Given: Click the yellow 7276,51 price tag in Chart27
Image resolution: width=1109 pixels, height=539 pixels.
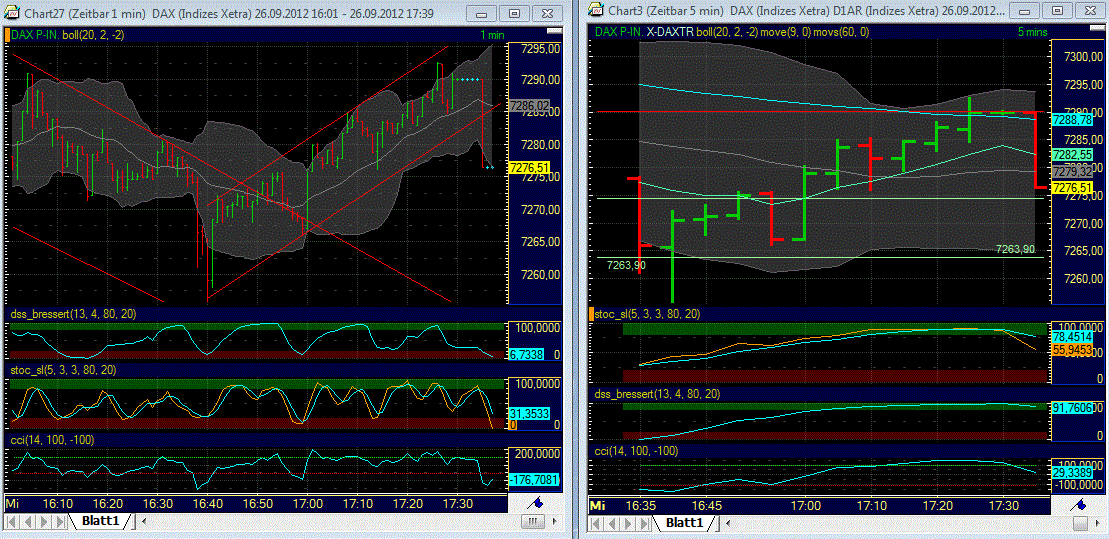Looking at the screenshot, I should tap(530, 168).
